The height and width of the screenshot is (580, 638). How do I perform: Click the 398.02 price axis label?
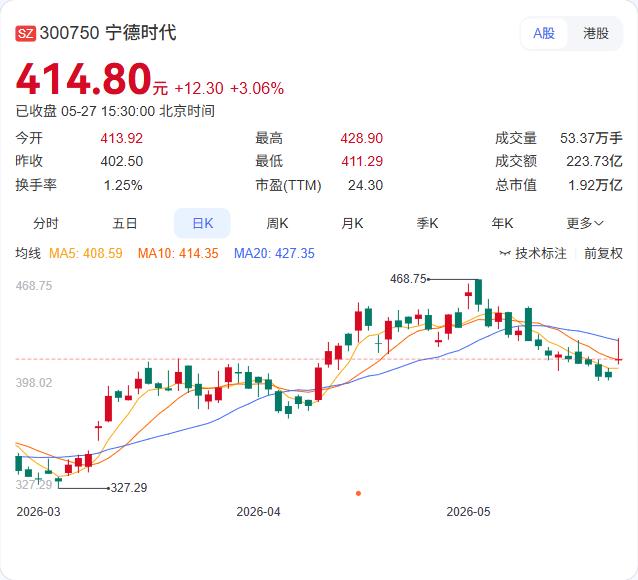34,383
